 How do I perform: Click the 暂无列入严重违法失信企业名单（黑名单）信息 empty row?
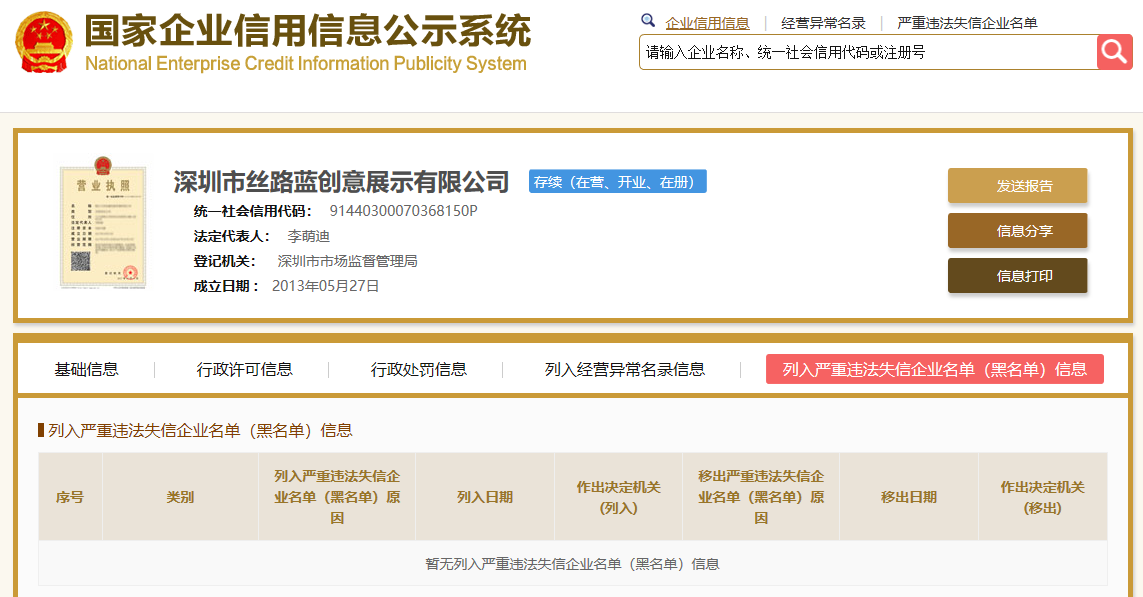coord(573,563)
